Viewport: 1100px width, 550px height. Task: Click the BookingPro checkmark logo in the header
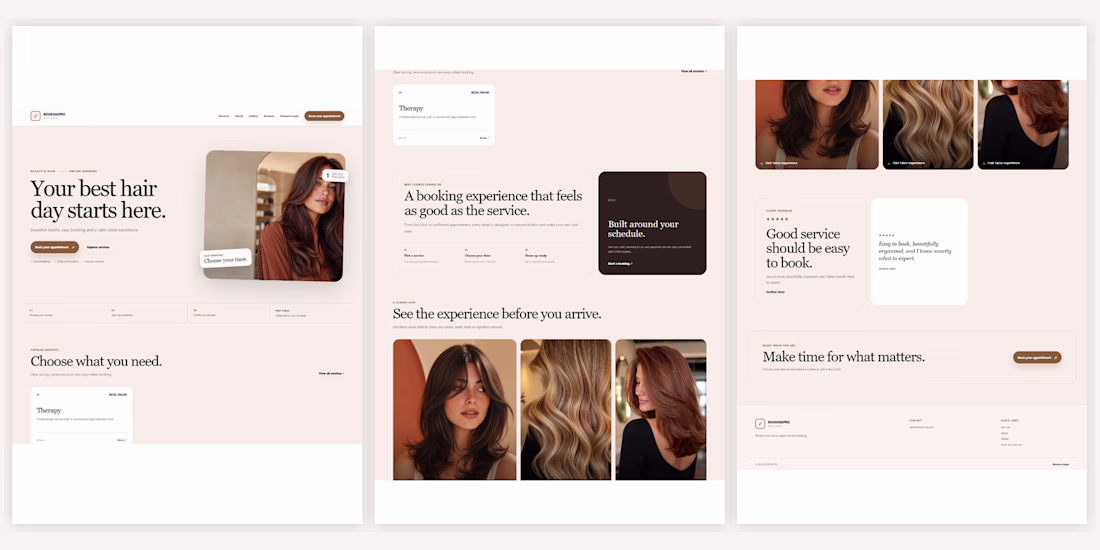tap(35, 116)
